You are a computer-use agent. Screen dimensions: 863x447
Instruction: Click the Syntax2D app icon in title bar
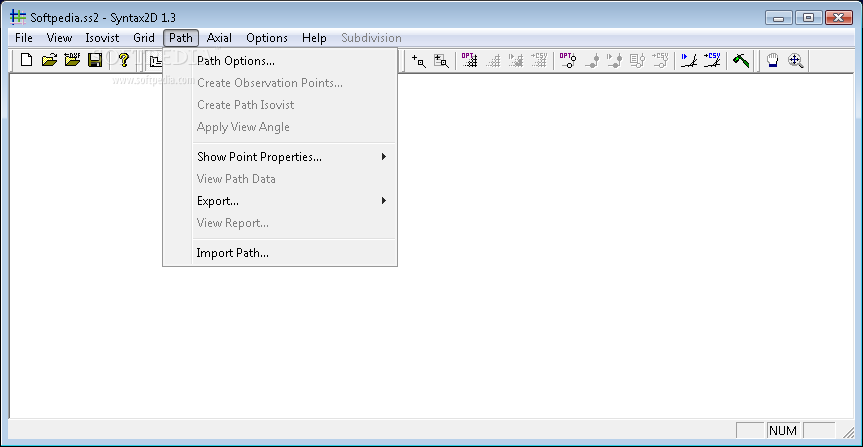click(18, 17)
